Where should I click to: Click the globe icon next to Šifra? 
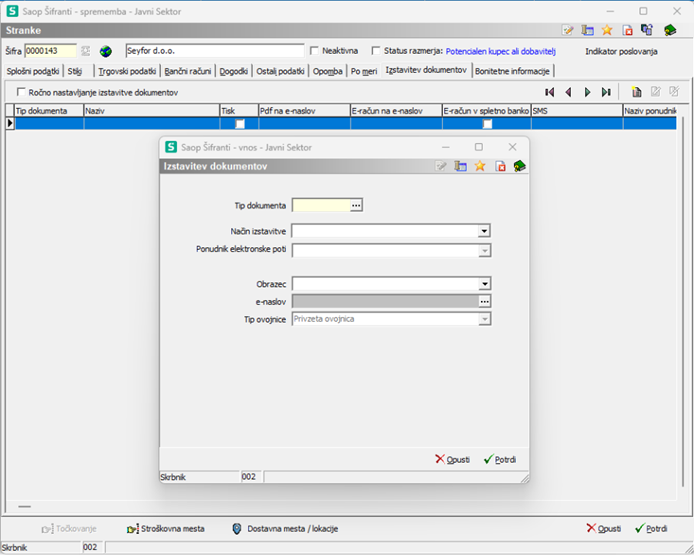tap(105, 51)
